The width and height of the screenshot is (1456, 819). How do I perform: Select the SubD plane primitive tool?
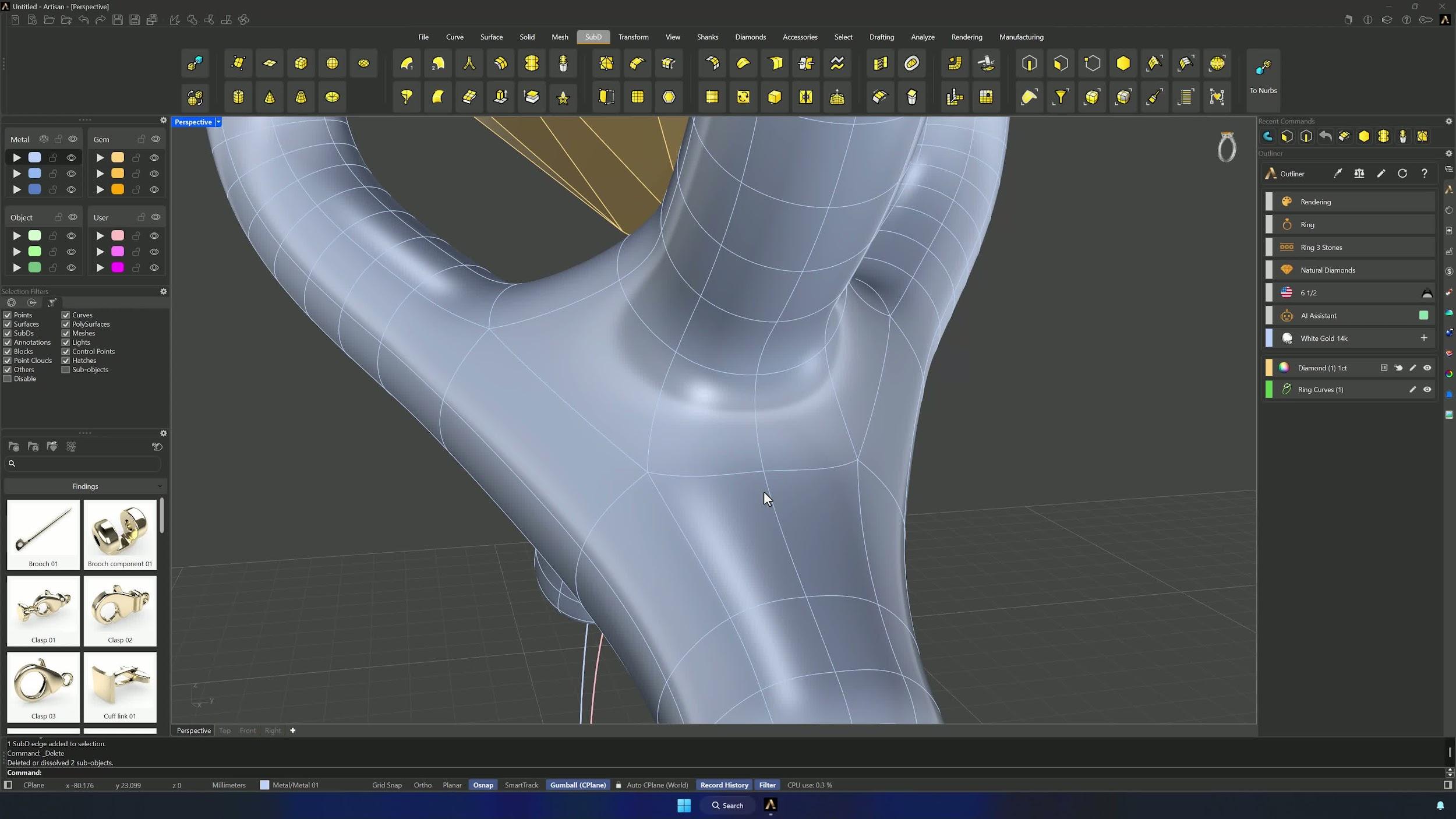270,63
